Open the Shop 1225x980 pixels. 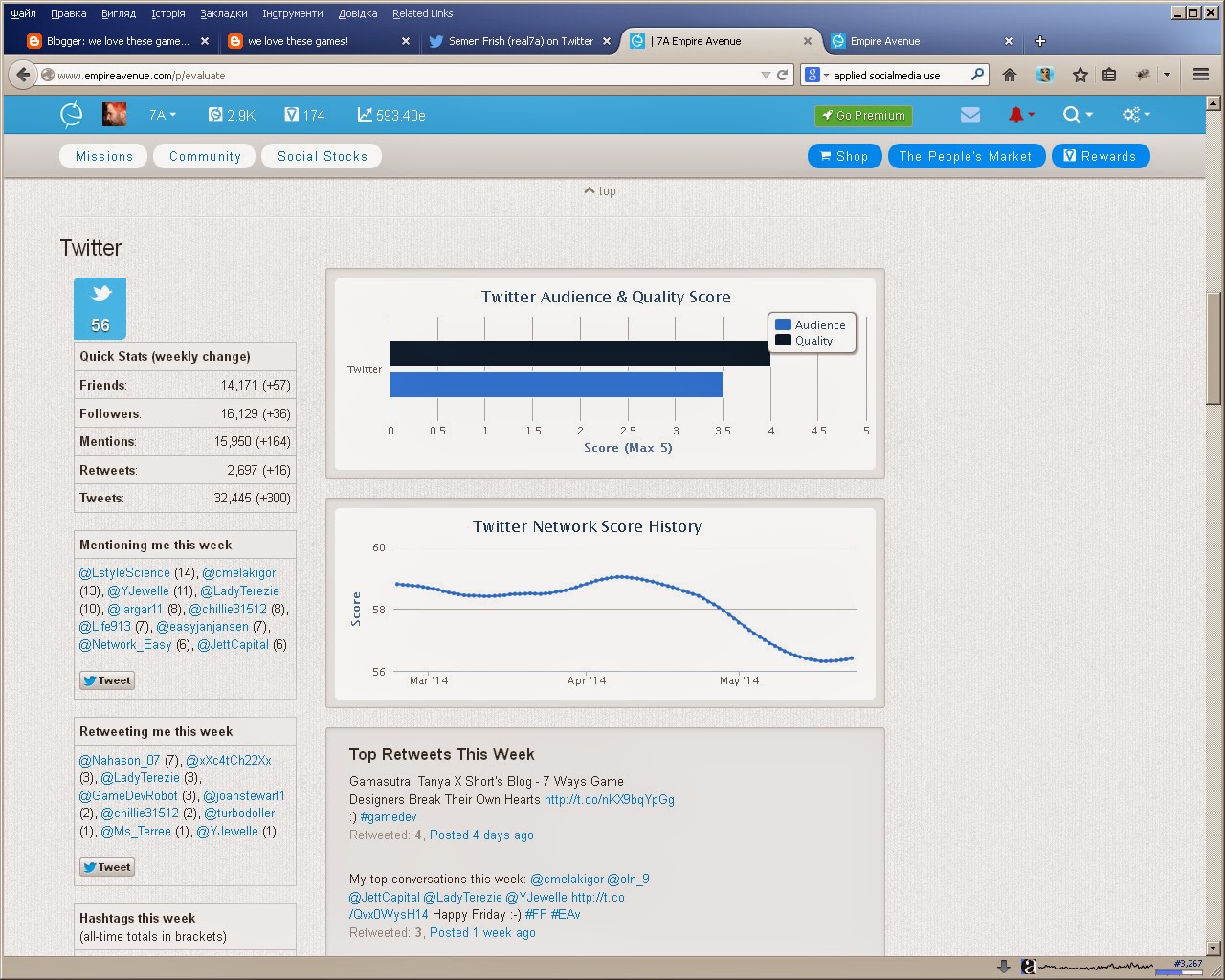pos(845,156)
